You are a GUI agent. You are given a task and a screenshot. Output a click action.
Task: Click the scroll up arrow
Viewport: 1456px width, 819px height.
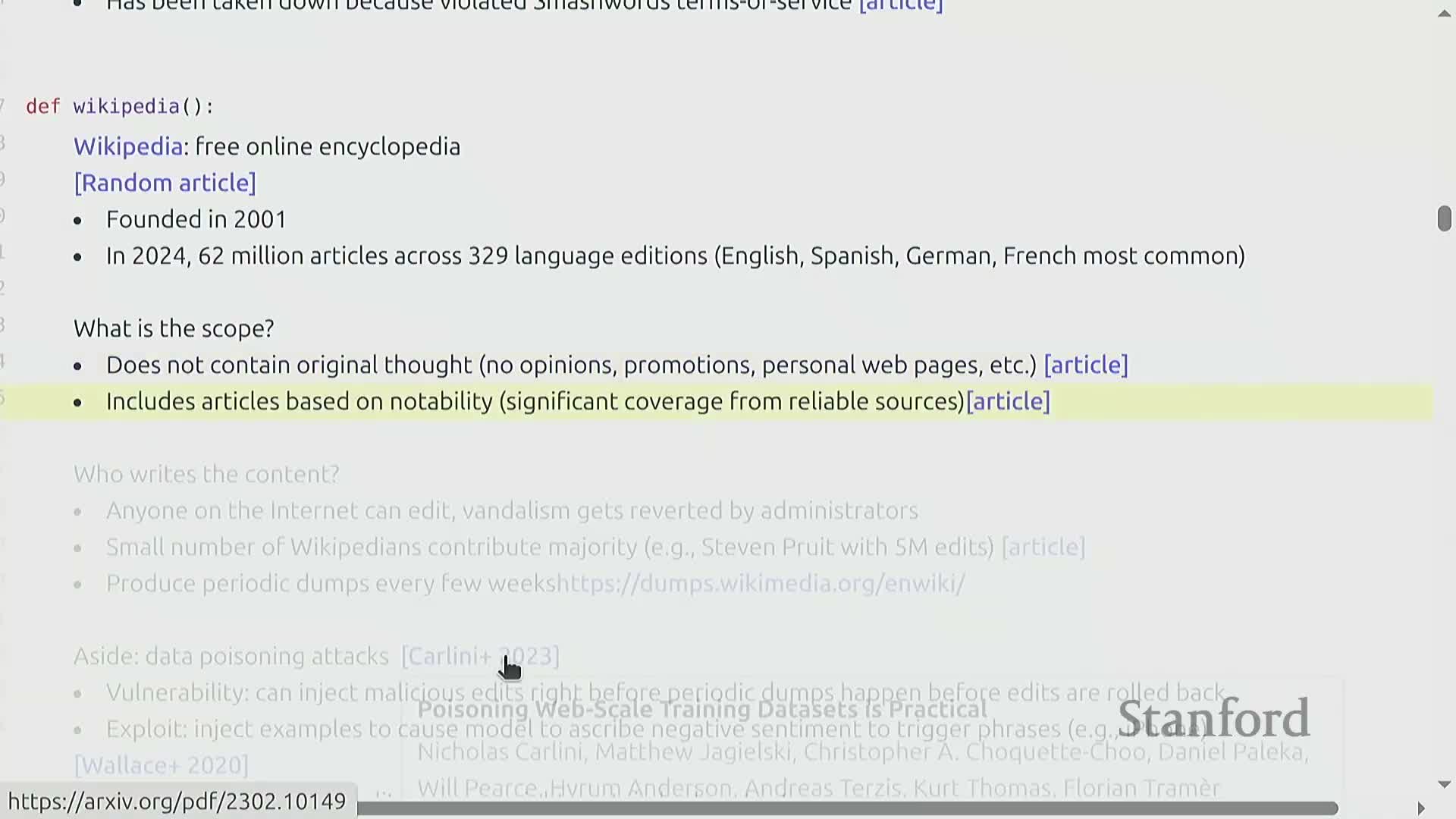click(1444, 14)
